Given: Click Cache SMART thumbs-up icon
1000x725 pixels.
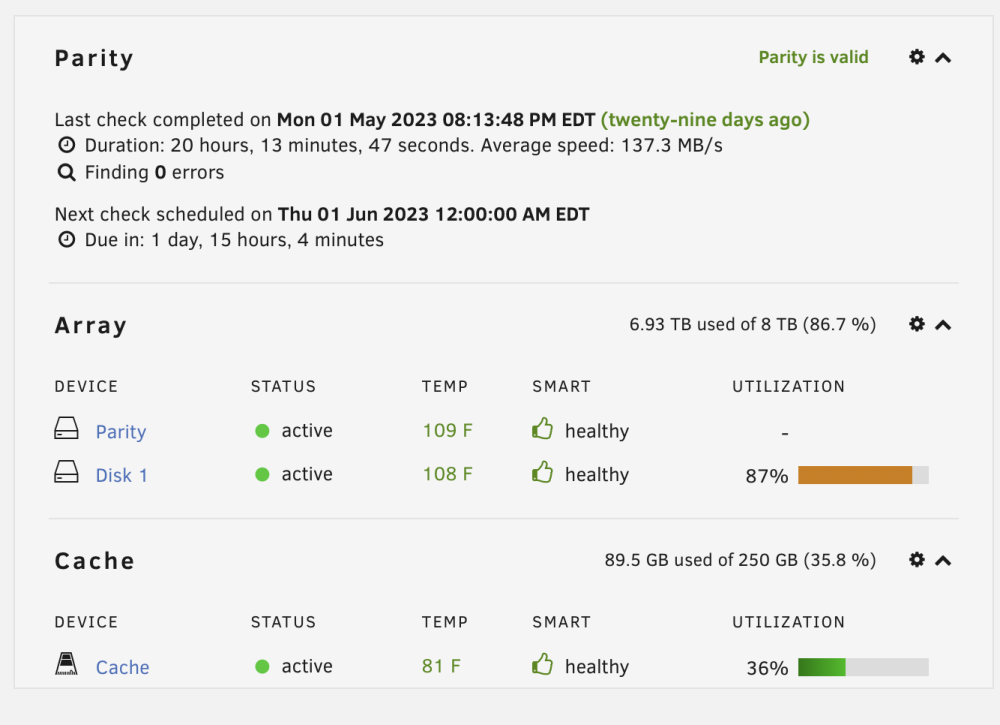Looking at the screenshot, I should (x=542, y=664).
